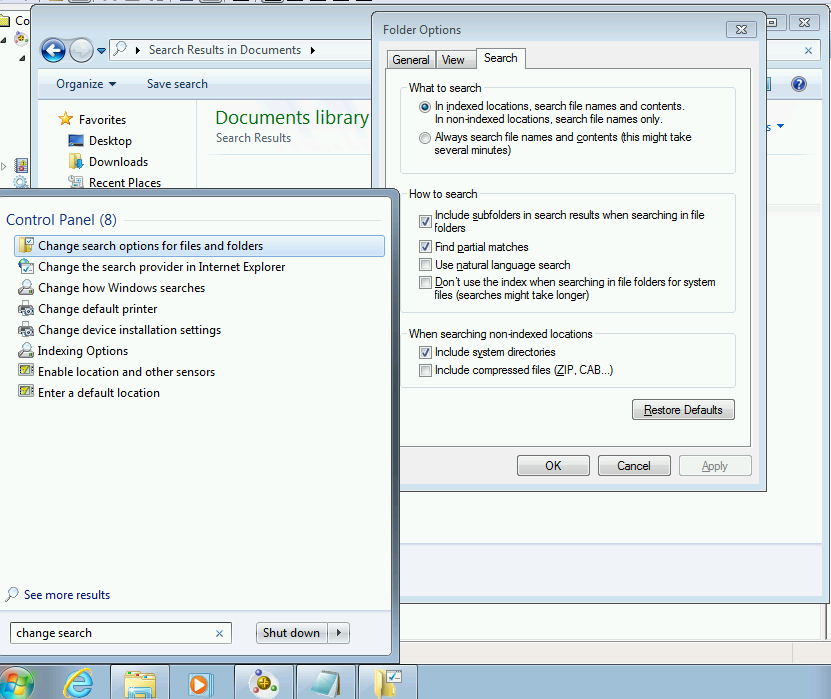Click the blue Help question mark icon

798,85
